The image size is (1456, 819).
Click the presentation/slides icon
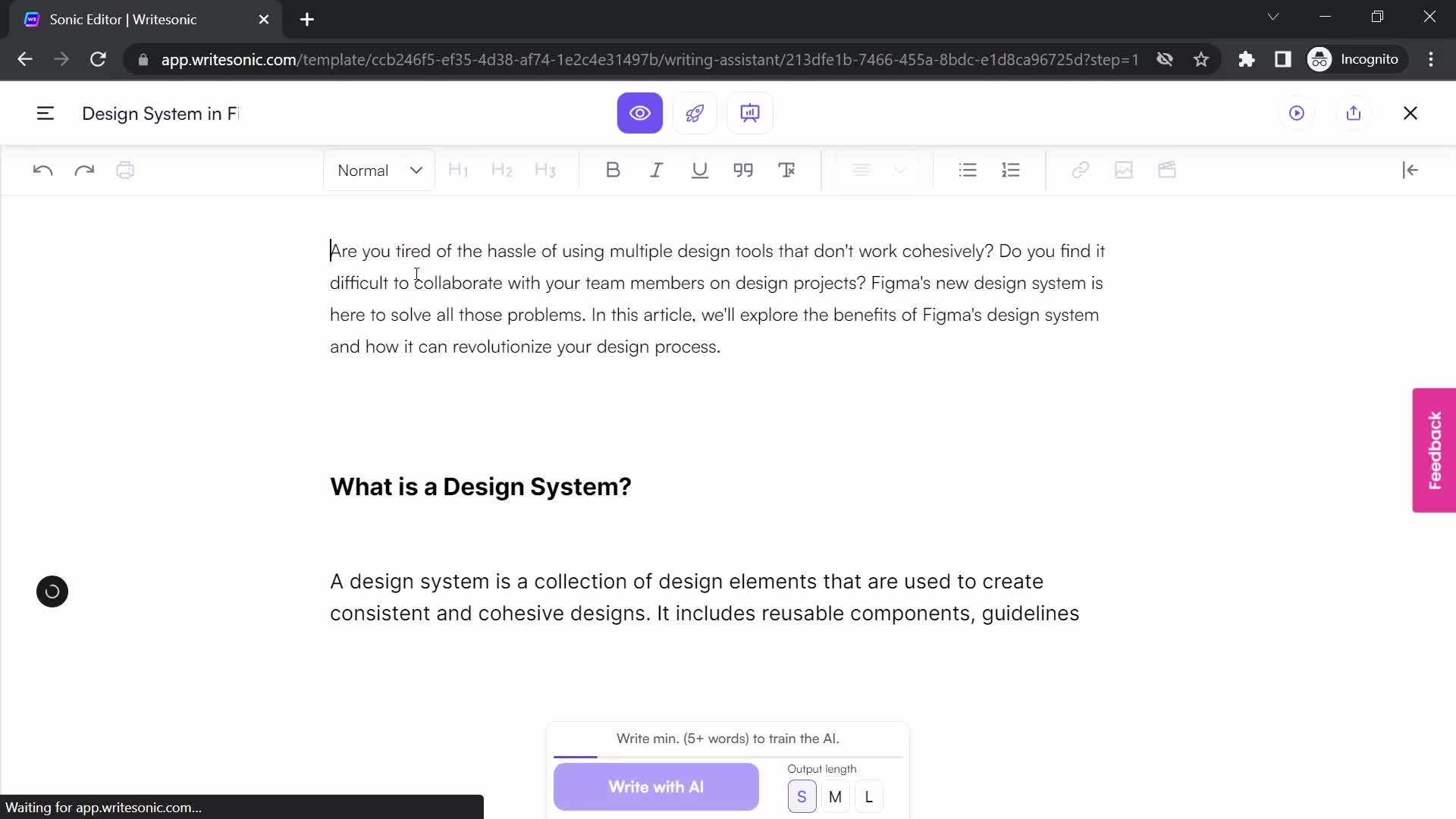(750, 112)
